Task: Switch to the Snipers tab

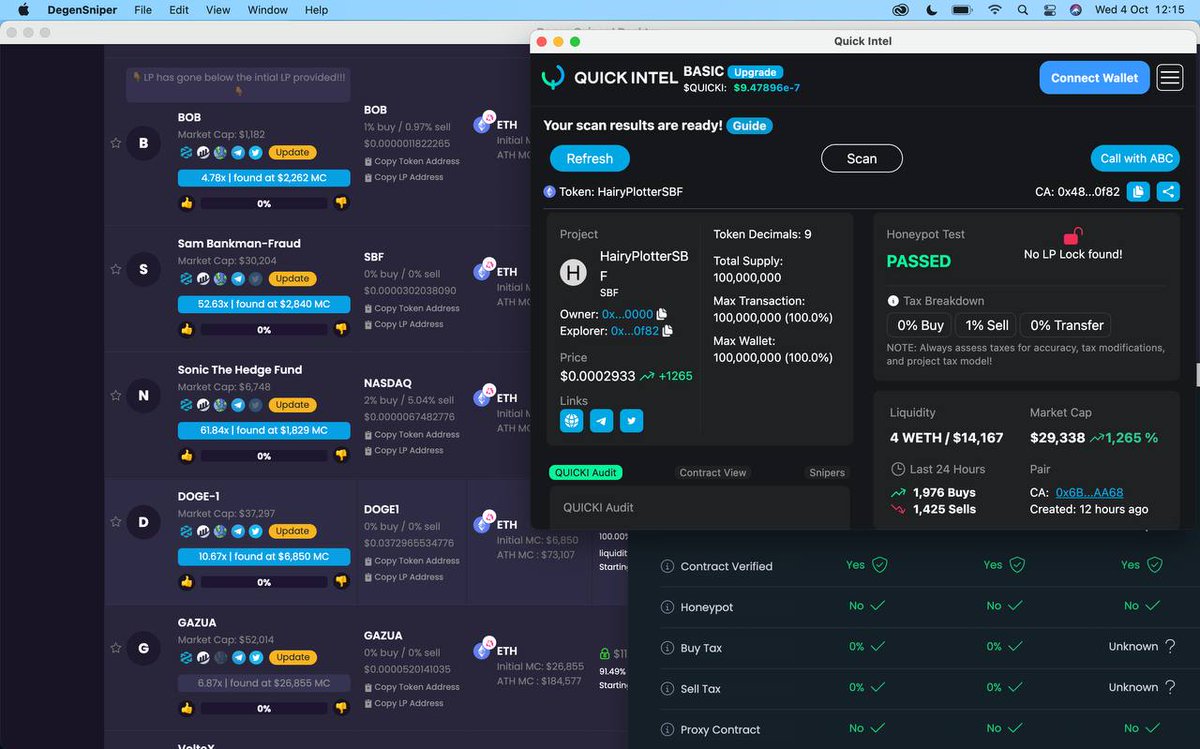Action: [x=827, y=473]
